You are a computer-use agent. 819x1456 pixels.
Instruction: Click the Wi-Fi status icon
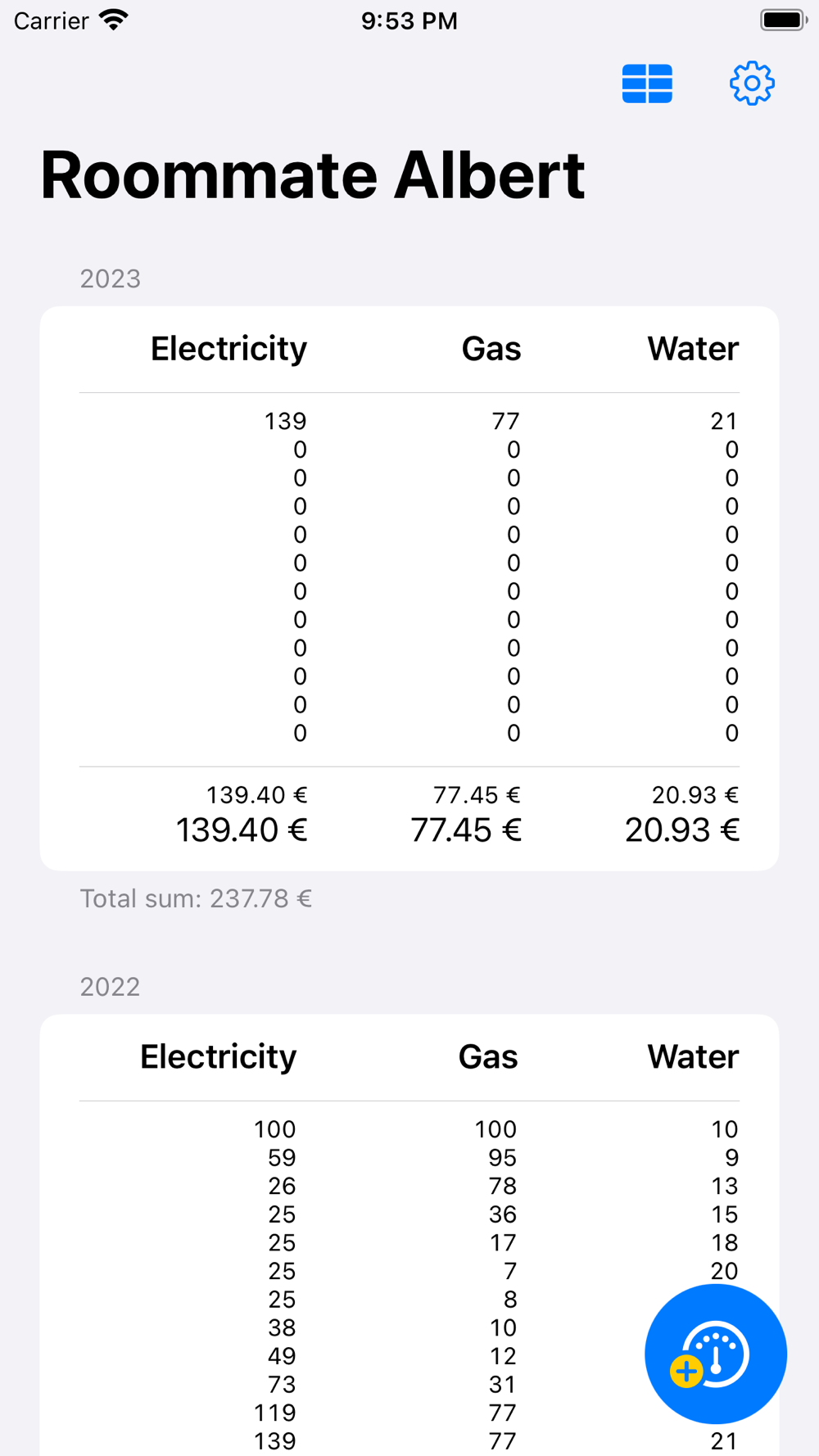113,20
